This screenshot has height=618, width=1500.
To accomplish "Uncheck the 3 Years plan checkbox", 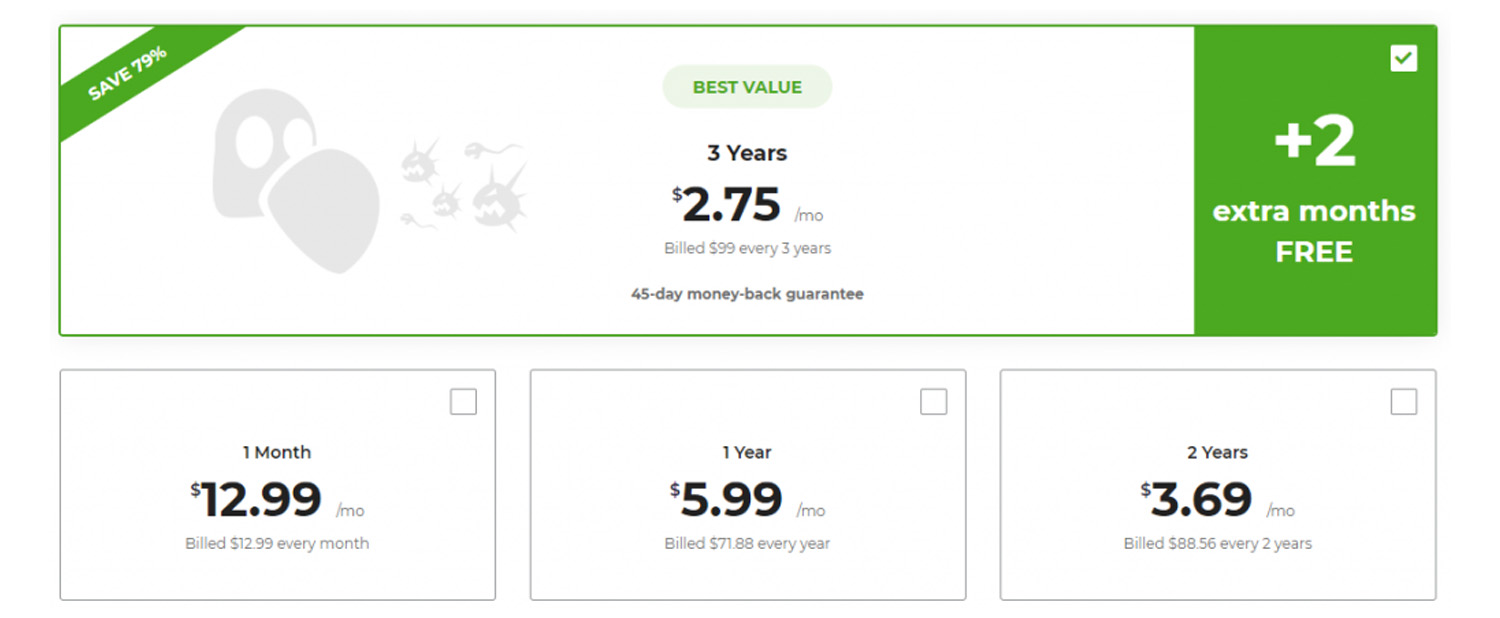I will [1404, 58].
